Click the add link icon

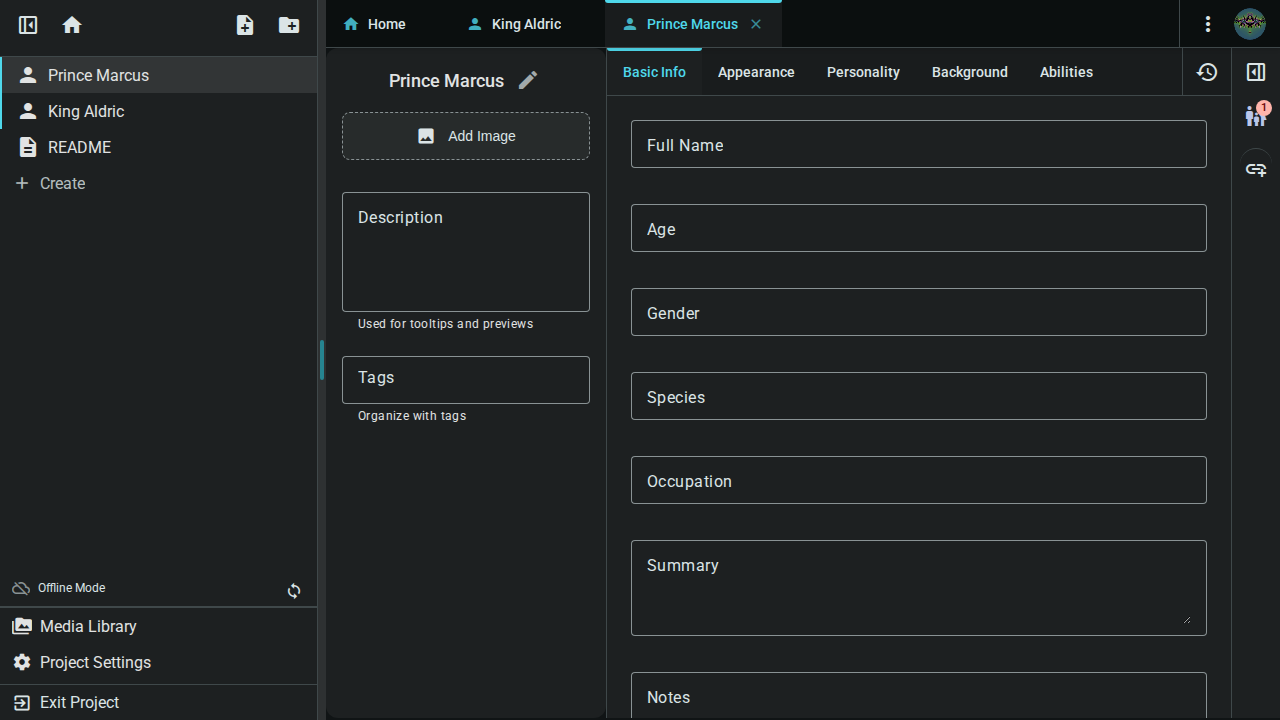[x=1256, y=169]
